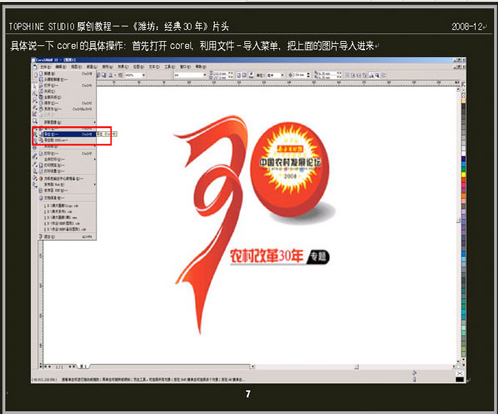This screenshot has width=498, height=414.
Task: Click the black outline color indicator in status bar
Action: (460, 379)
